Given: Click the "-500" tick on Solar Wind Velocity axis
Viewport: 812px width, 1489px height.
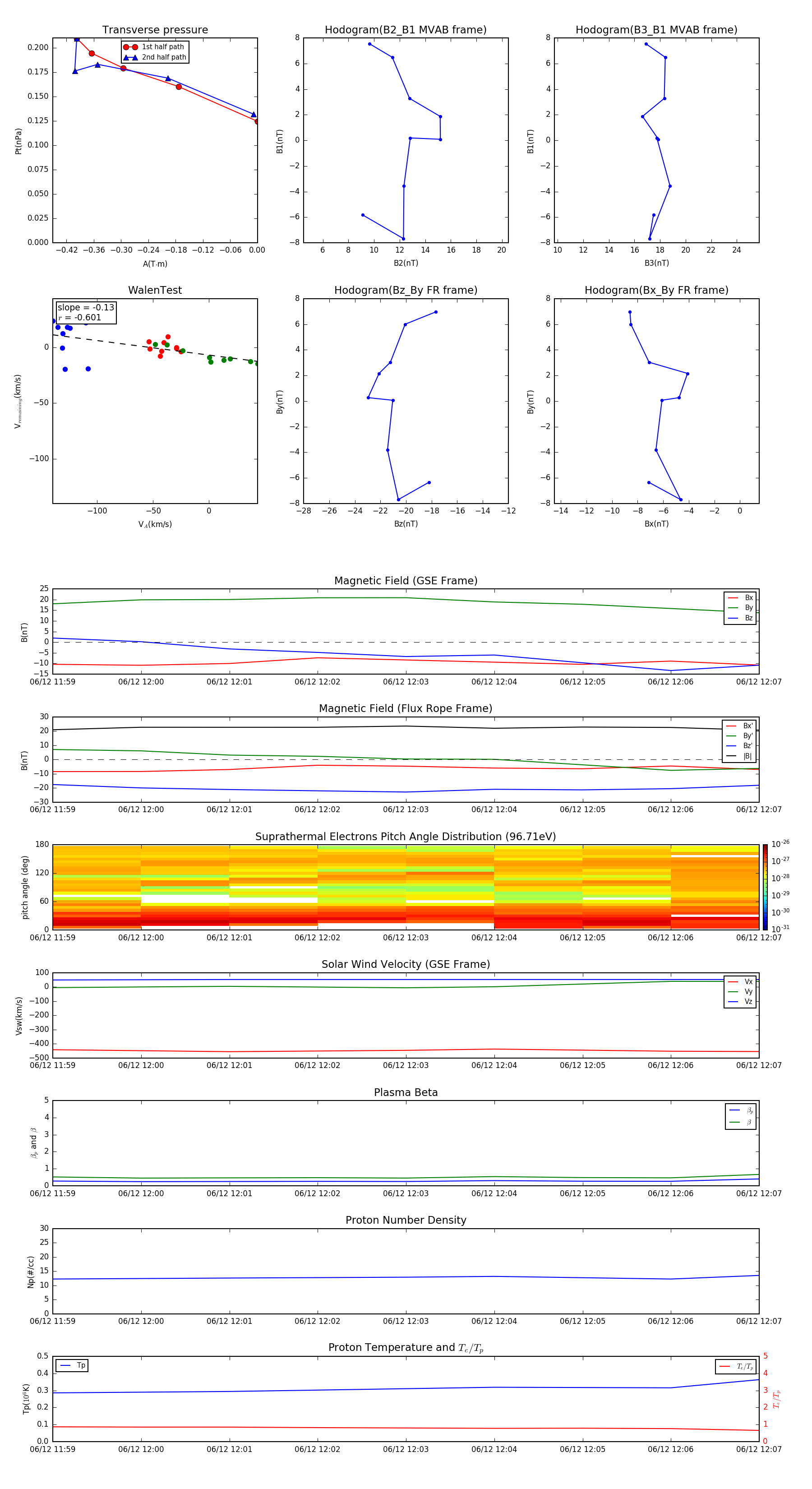Looking at the screenshot, I should pyautogui.click(x=39, y=1058).
